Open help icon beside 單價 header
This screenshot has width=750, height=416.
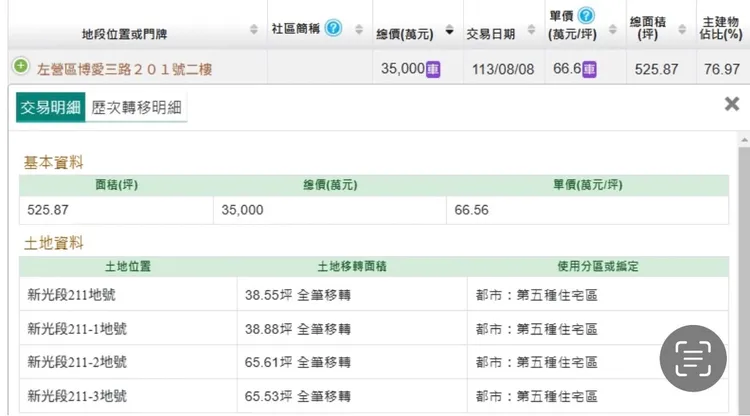click(586, 16)
